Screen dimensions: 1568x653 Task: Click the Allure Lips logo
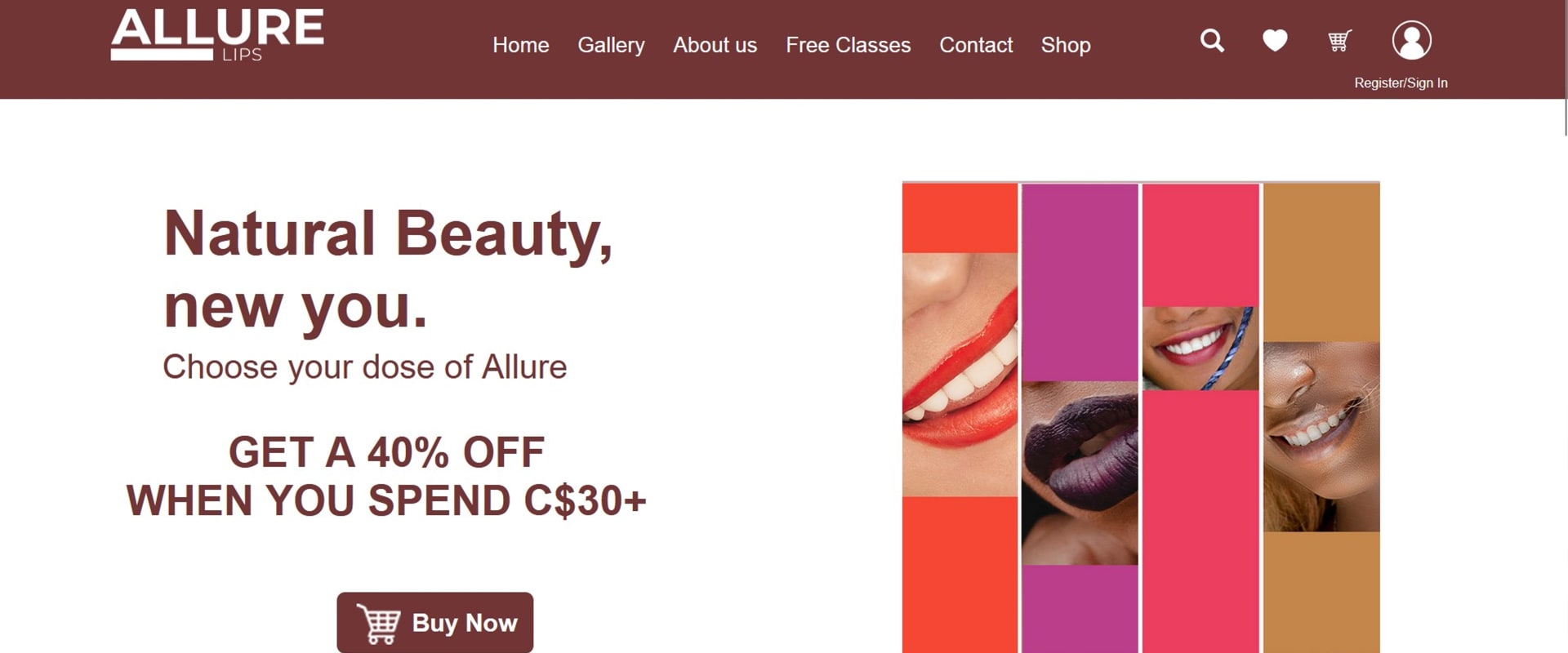(x=217, y=34)
